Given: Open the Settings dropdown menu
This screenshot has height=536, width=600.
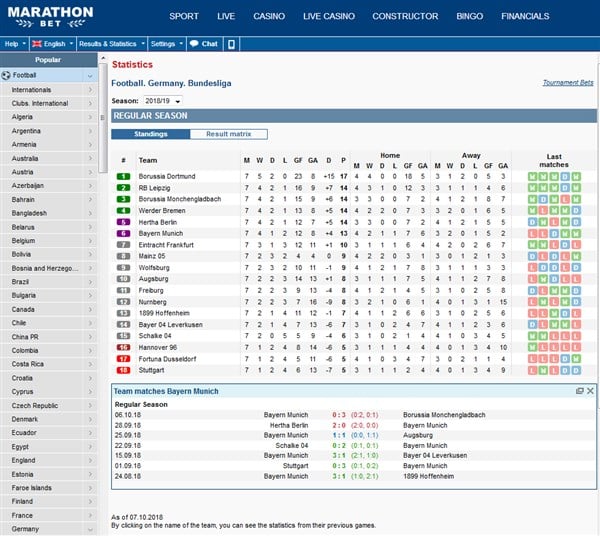Looking at the screenshot, I should pos(167,44).
